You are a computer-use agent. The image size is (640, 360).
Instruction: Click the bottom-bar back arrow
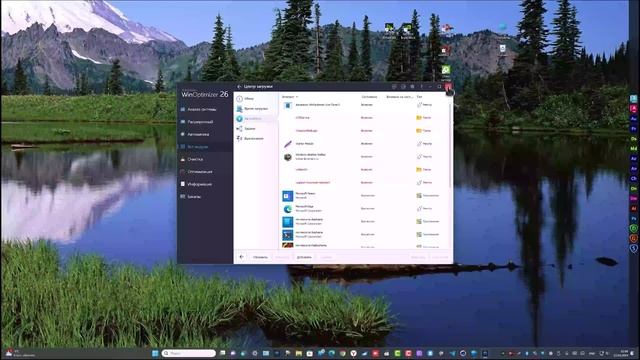click(x=242, y=257)
